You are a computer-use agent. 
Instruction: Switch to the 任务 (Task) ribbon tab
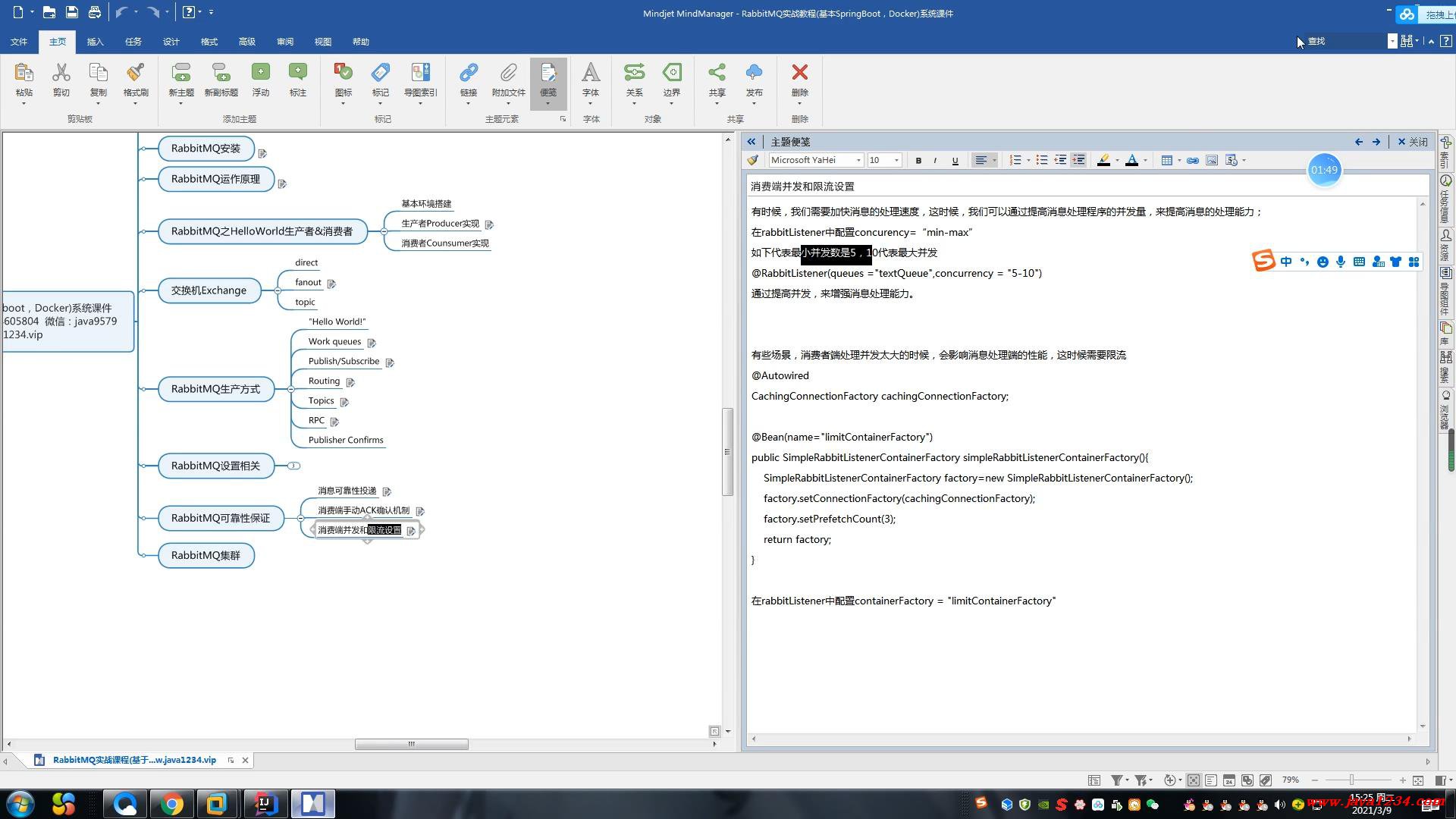pos(133,42)
